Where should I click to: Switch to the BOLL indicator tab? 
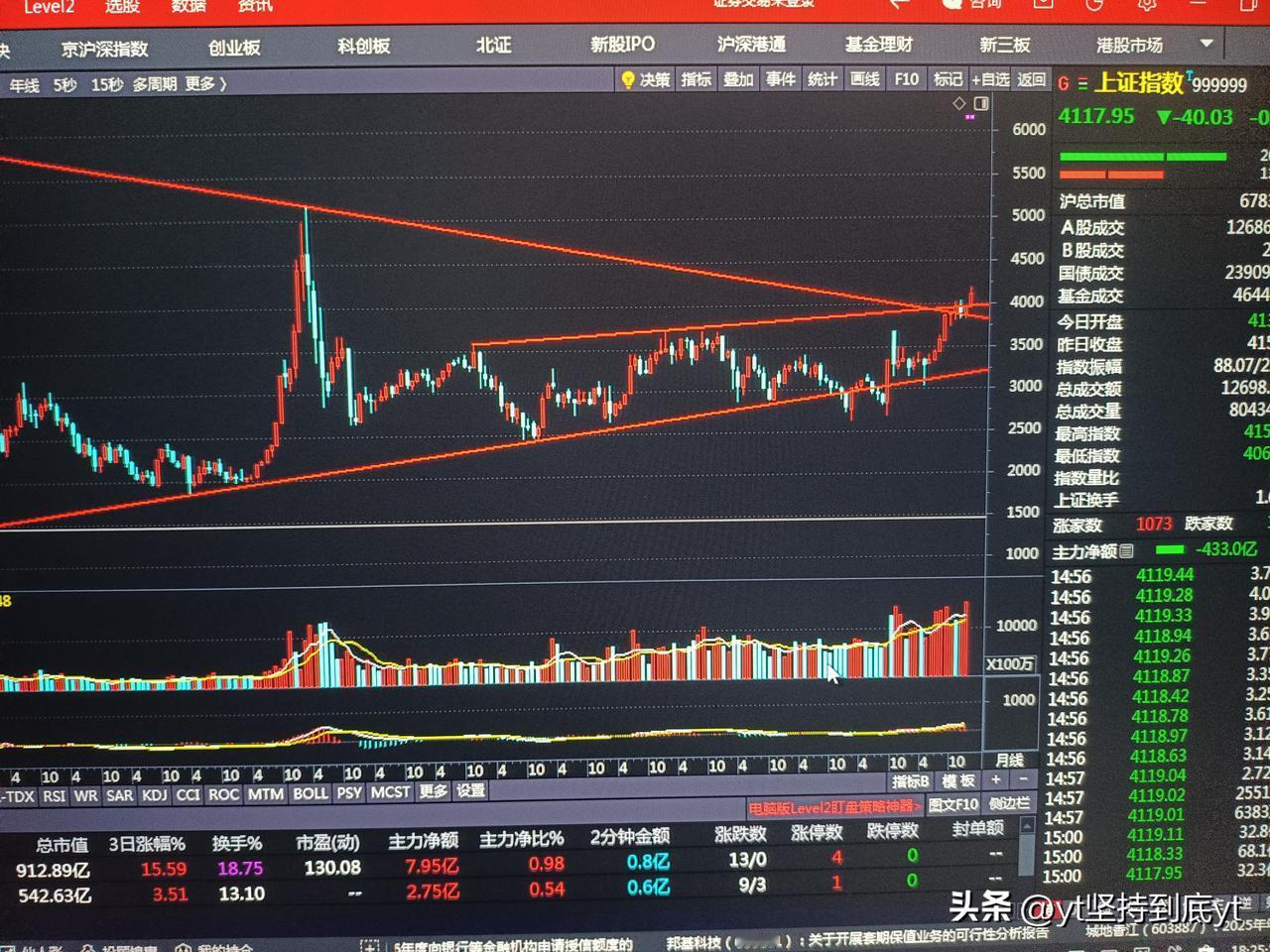point(313,793)
